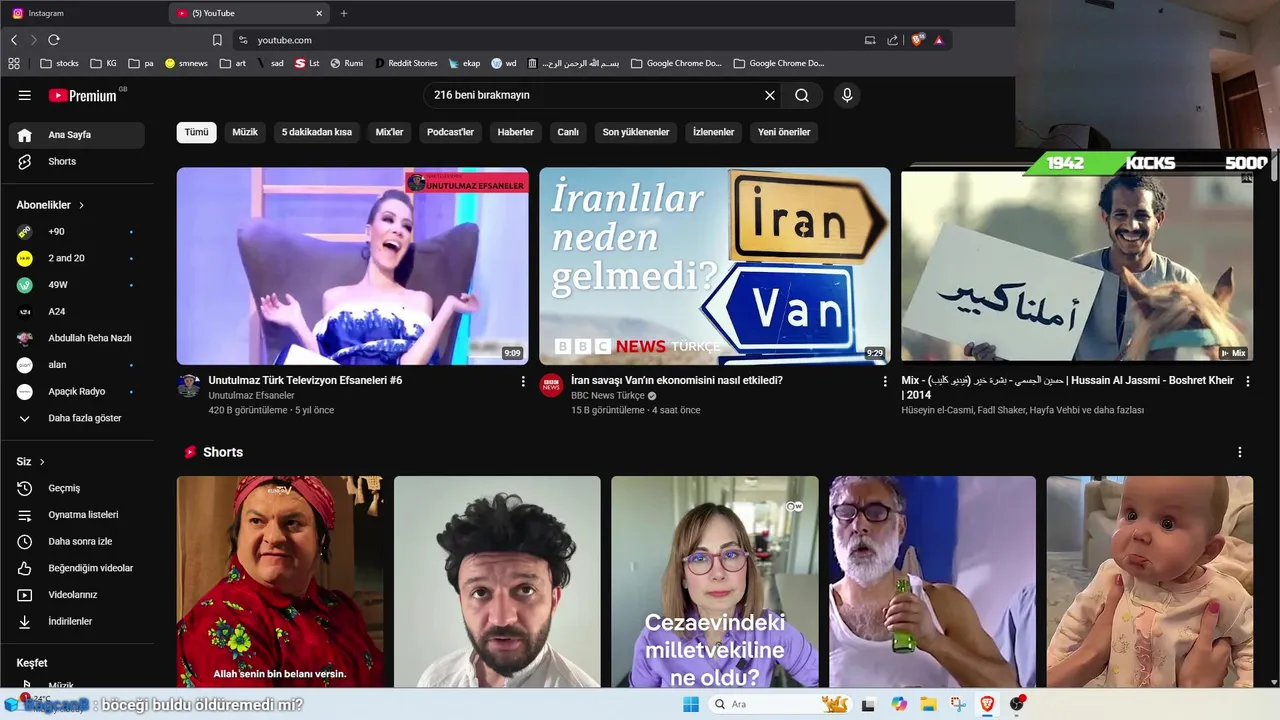Expand Abonelikler subscriptions chevron

[x=82, y=205]
